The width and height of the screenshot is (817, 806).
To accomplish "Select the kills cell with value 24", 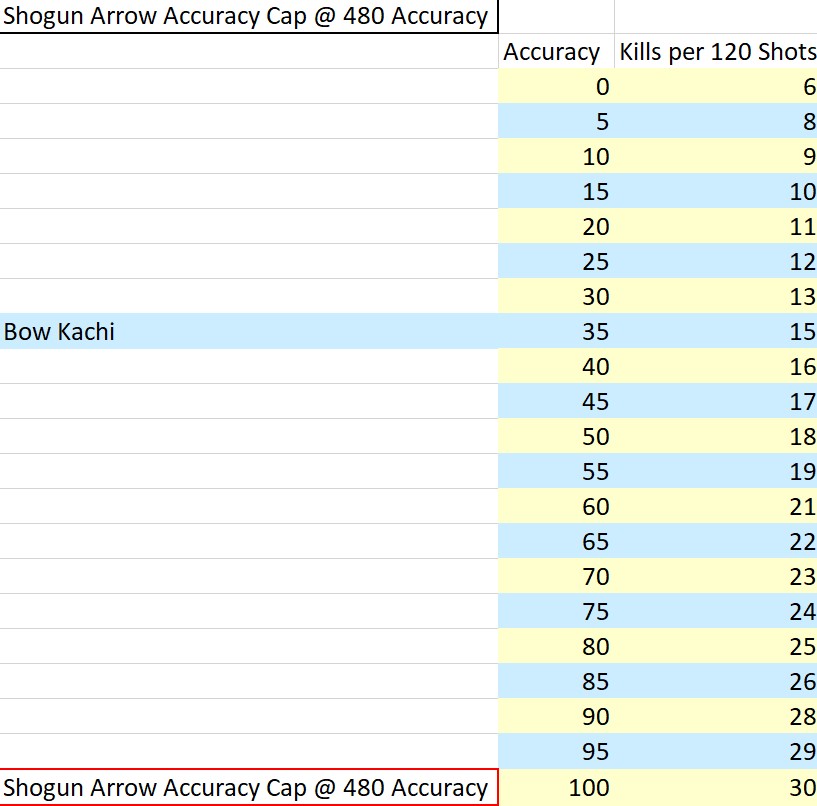I will click(716, 611).
